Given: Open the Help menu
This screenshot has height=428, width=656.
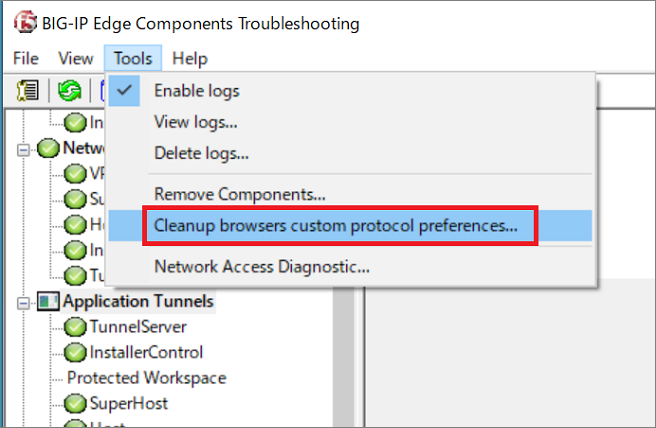Looking at the screenshot, I should point(190,58).
